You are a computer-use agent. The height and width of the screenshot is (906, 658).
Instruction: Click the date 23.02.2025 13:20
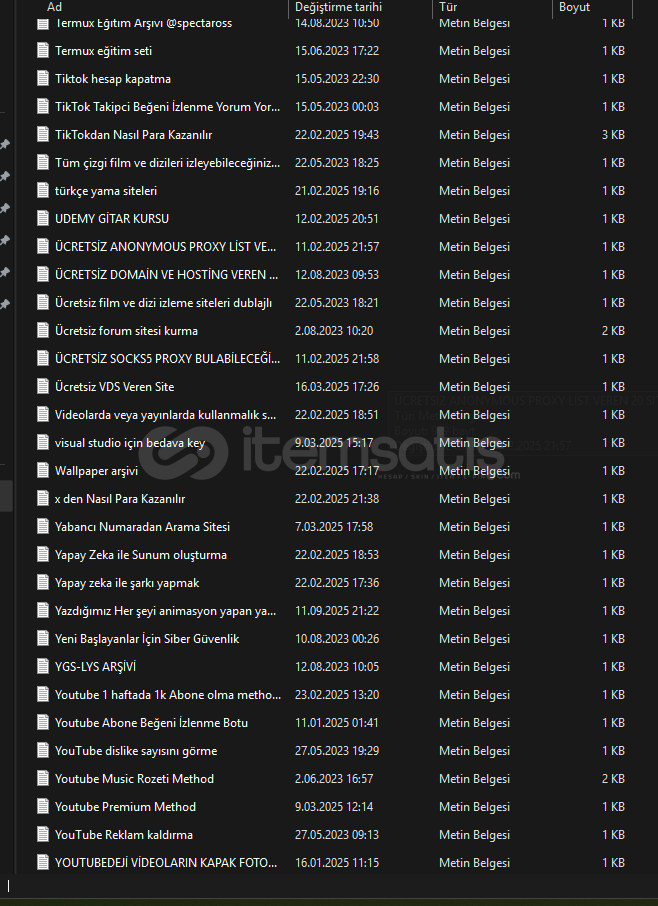coord(337,695)
